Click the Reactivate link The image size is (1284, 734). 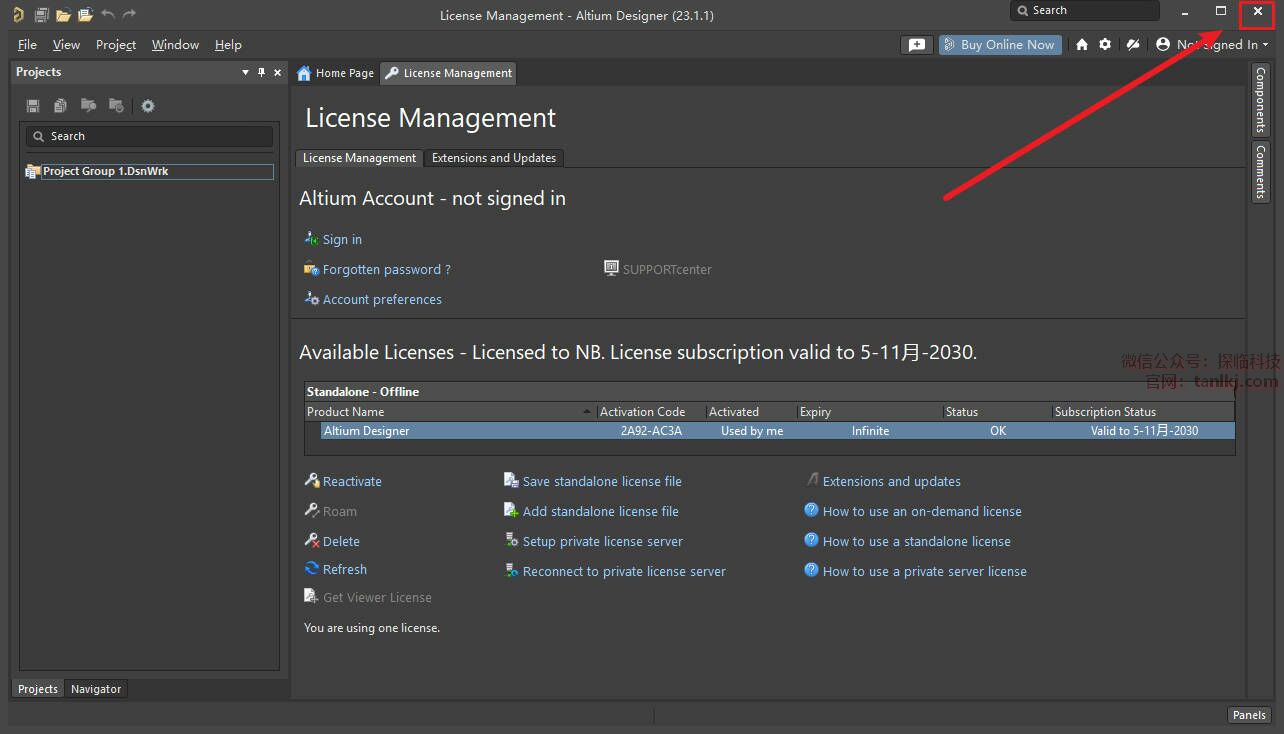click(352, 482)
